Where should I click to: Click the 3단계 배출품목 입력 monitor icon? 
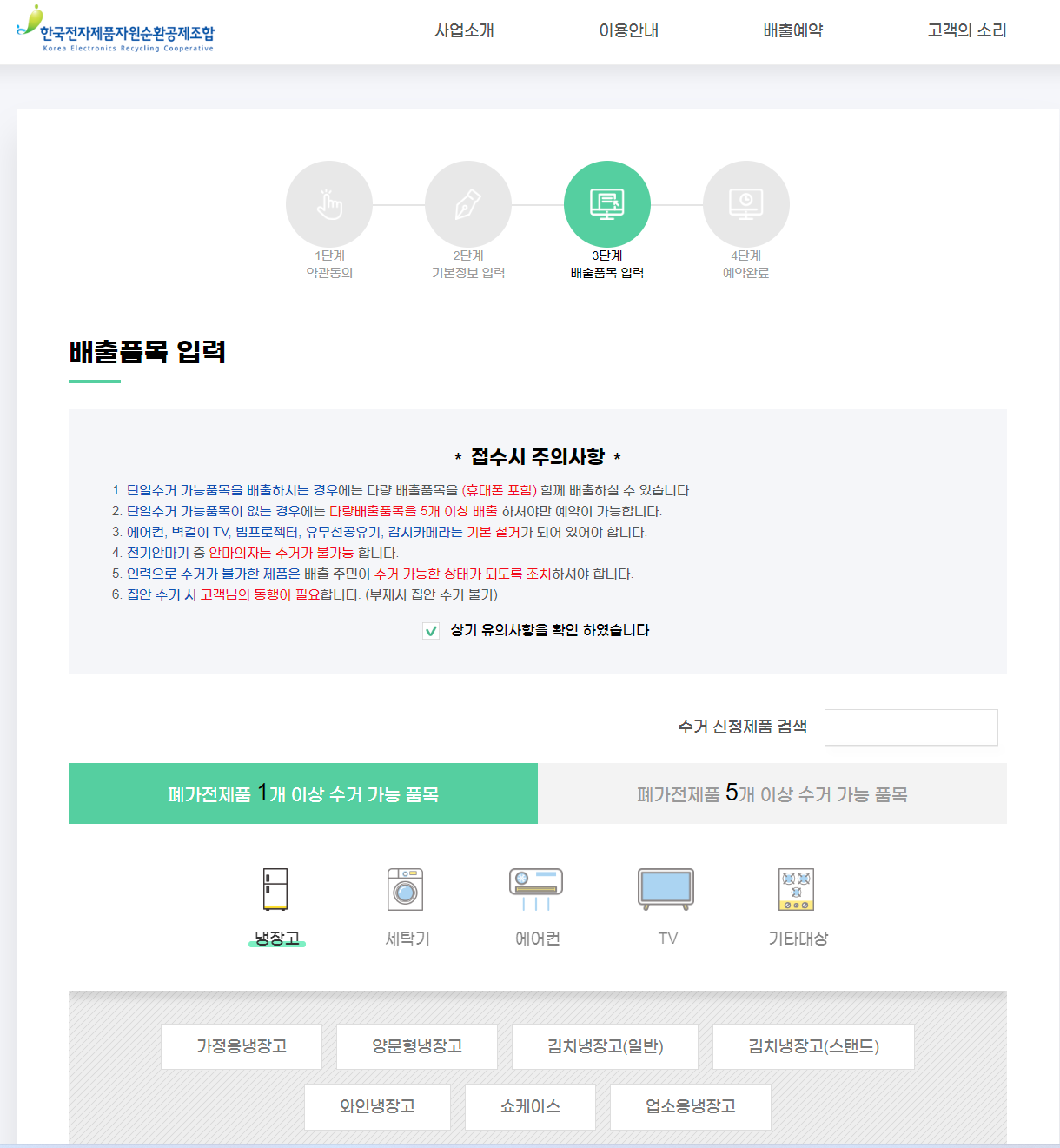click(x=607, y=204)
